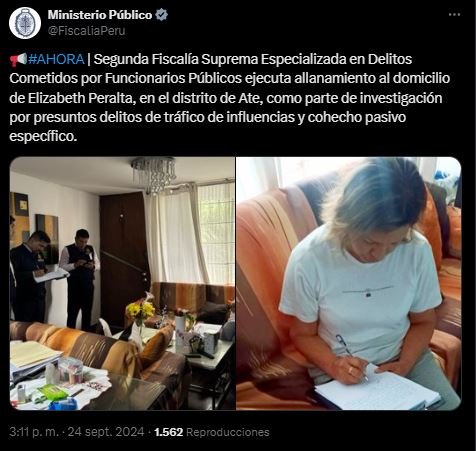The width and height of the screenshot is (476, 451).
Task: Click the phrase 'Segunda Fiscalía Suprema' in tweet
Action: [x=176, y=59]
